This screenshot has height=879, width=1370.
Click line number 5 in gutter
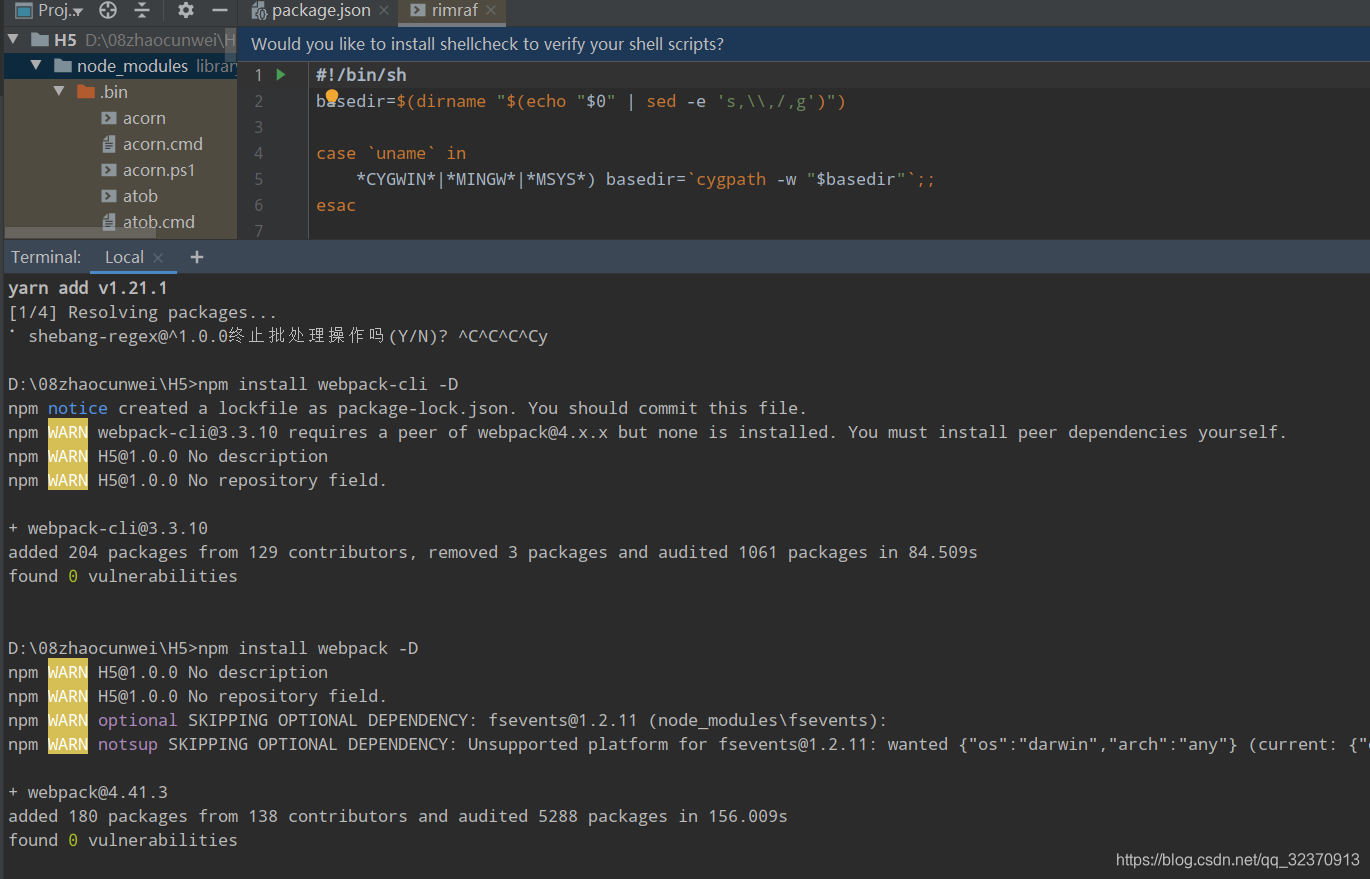[x=259, y=179]
